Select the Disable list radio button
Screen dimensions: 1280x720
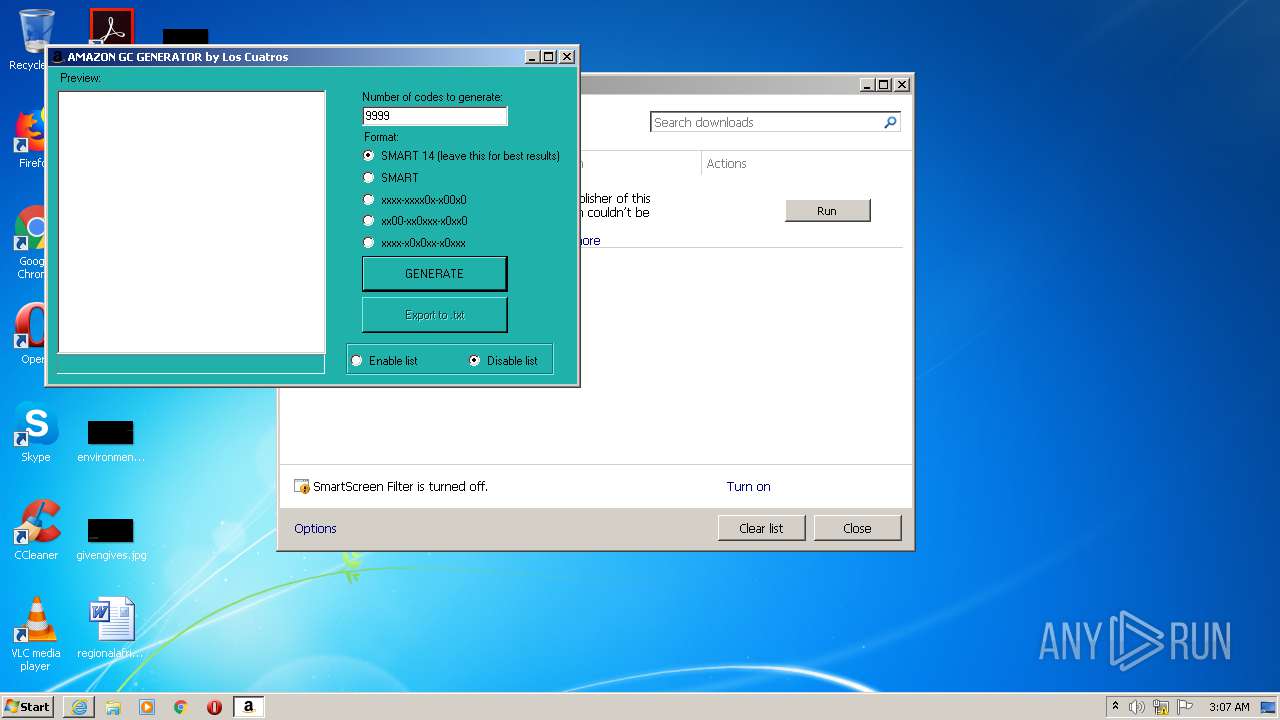tap(475, 361)
